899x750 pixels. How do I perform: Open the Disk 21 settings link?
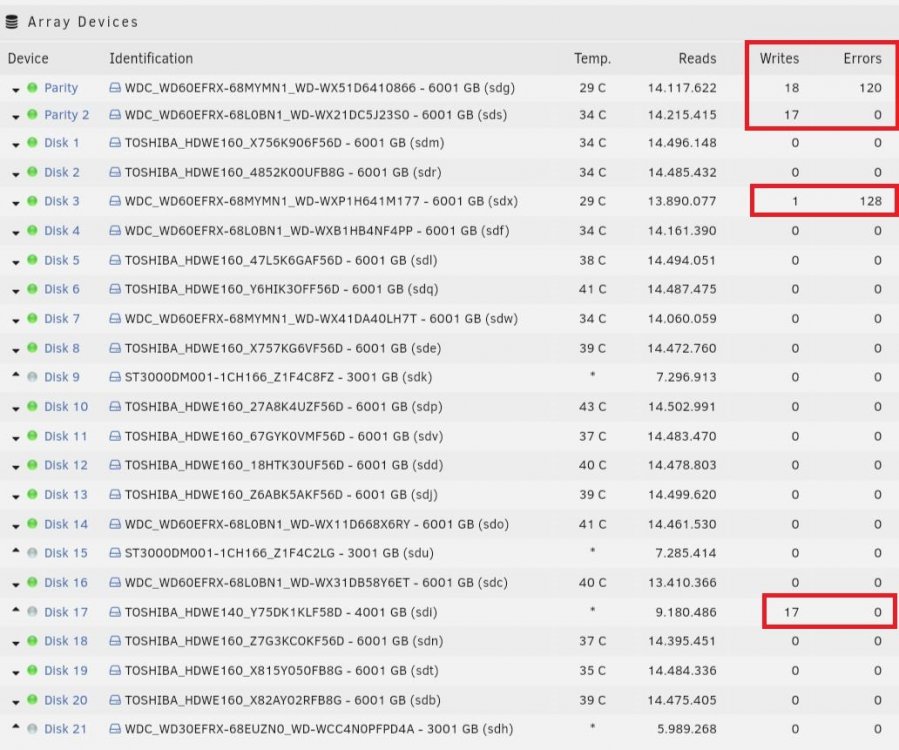click(65, 729)
